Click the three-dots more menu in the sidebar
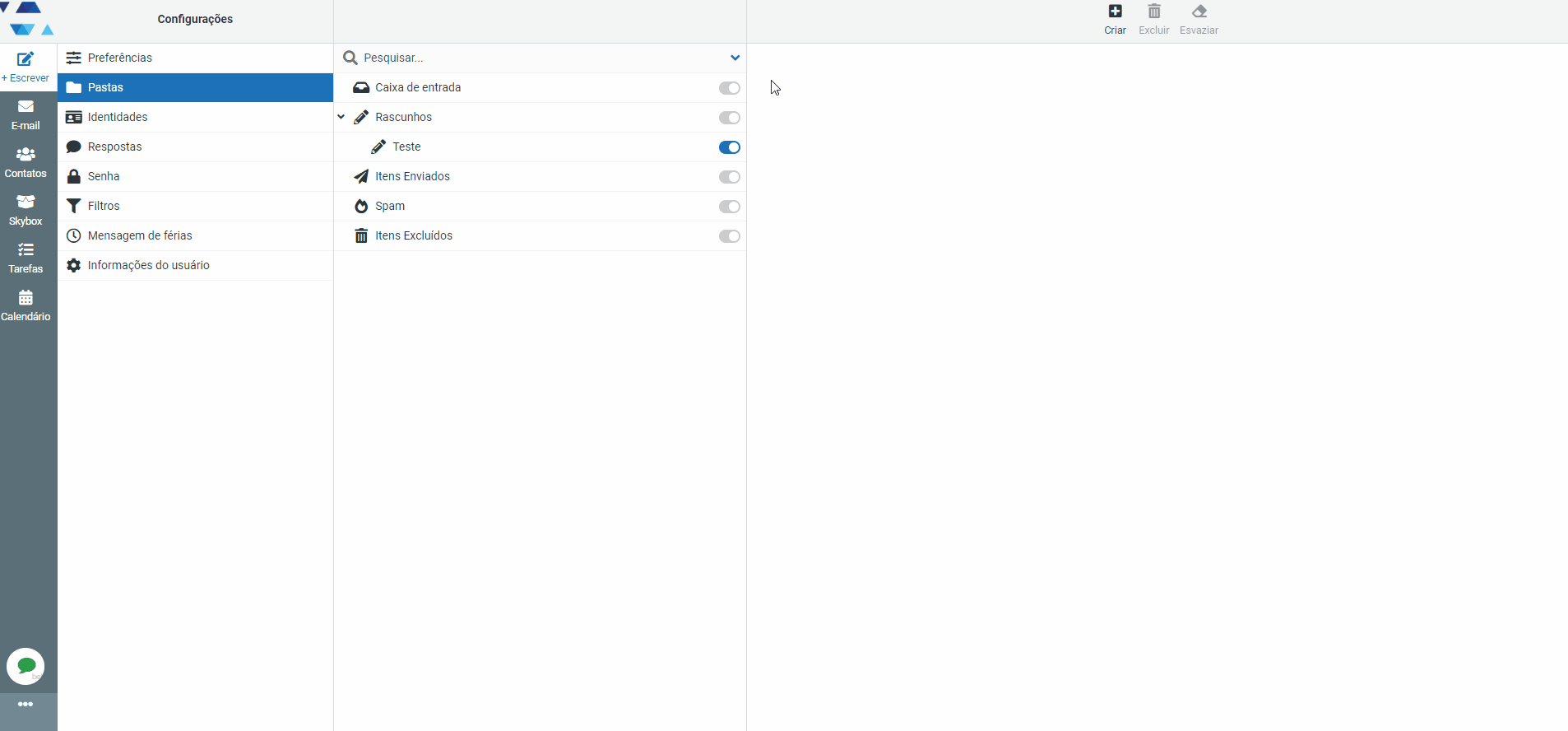1568x731 pixels. [26, 704]
